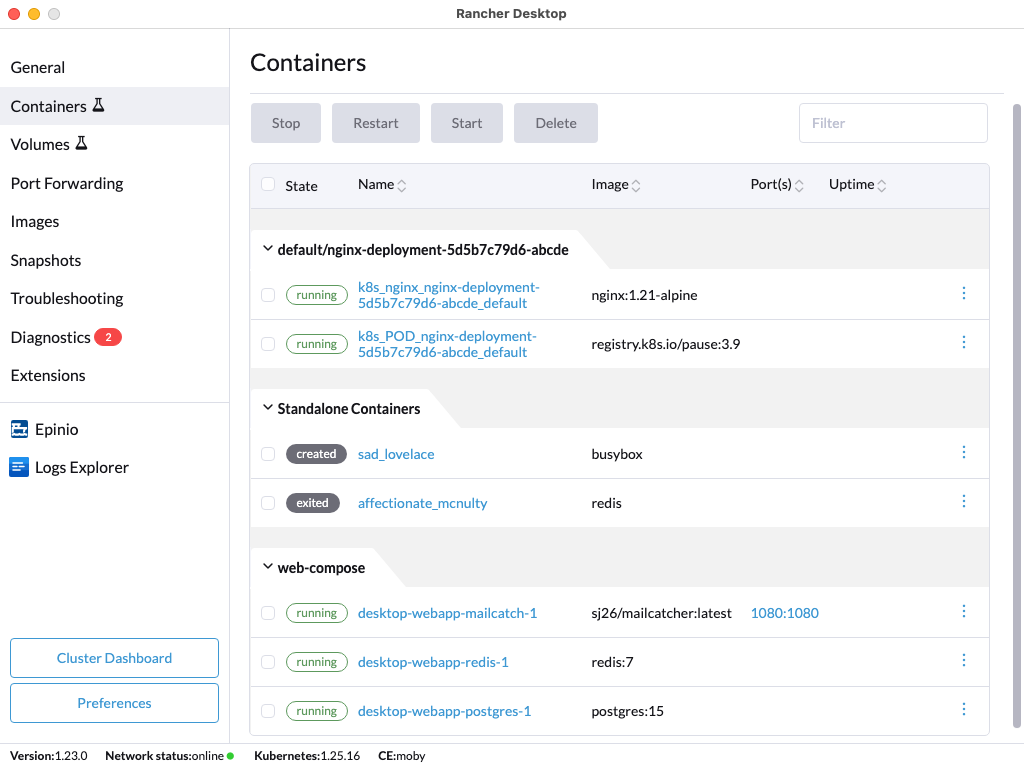Click the experimental flask icon beside Containers
The image size is (1024, 768).
coord(99,105)
